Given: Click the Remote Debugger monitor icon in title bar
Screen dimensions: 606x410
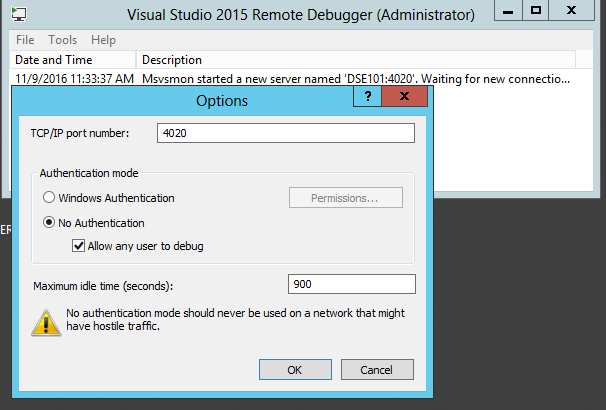Looking at the screenshot, I should tap(19, 15).
